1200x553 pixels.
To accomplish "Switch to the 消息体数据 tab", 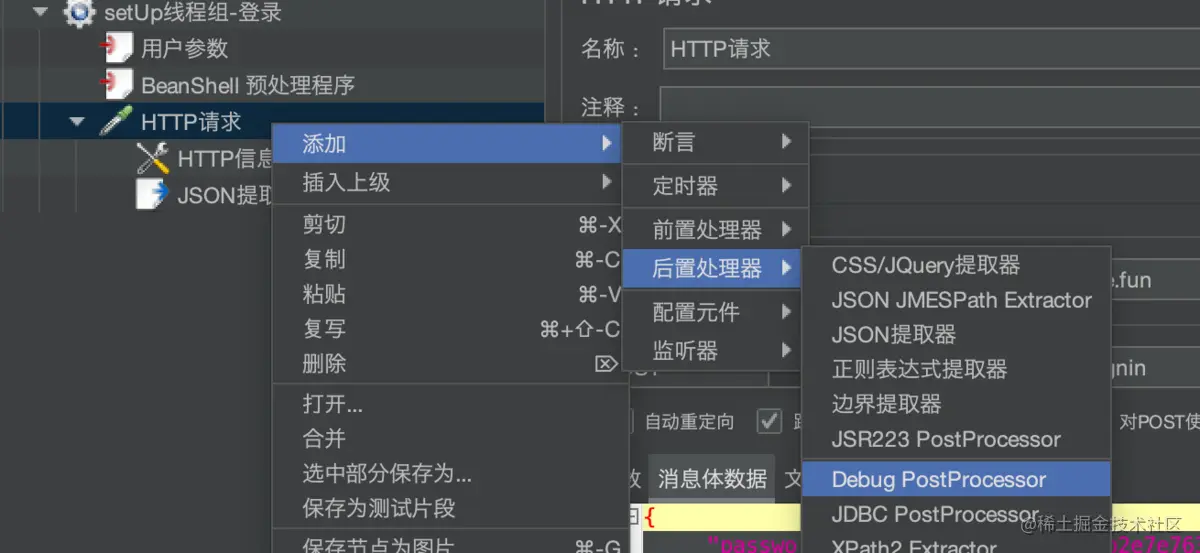I will click(x=712, y=479).
